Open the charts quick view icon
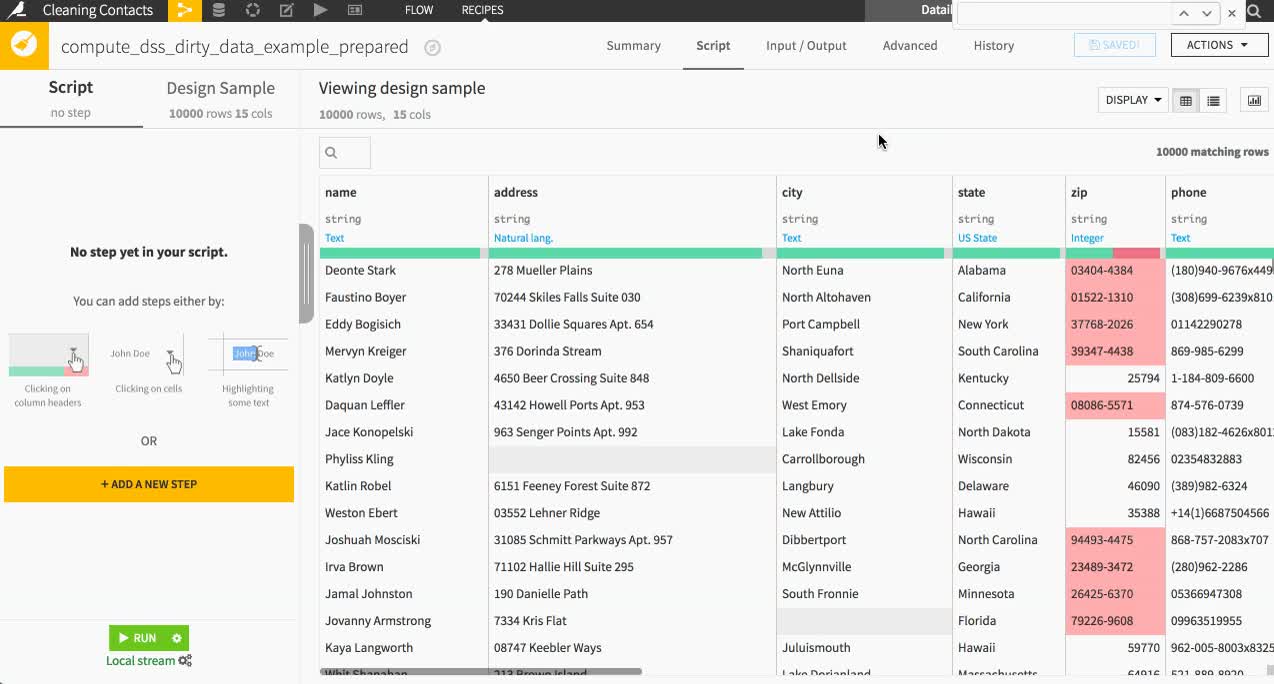 (1254, 100)
